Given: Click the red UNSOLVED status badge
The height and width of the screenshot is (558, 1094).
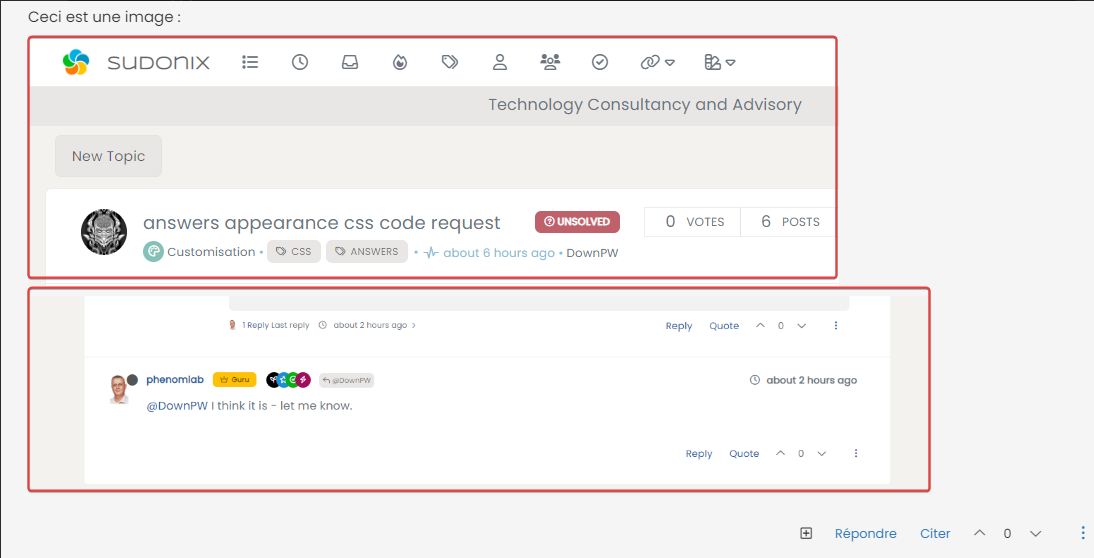Looking at the screenshot, I should click(577, 222).
